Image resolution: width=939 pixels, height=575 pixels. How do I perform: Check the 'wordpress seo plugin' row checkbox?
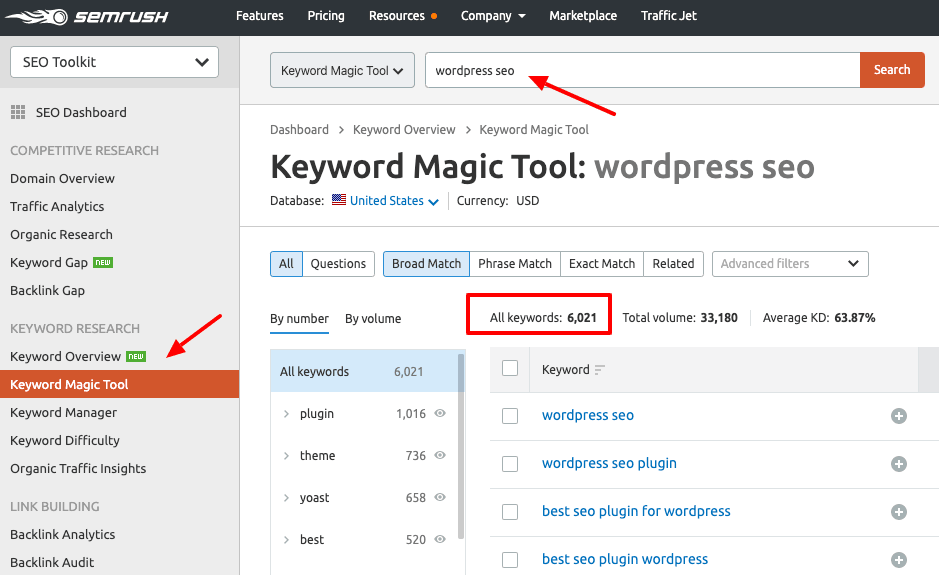tap(510, 464)
